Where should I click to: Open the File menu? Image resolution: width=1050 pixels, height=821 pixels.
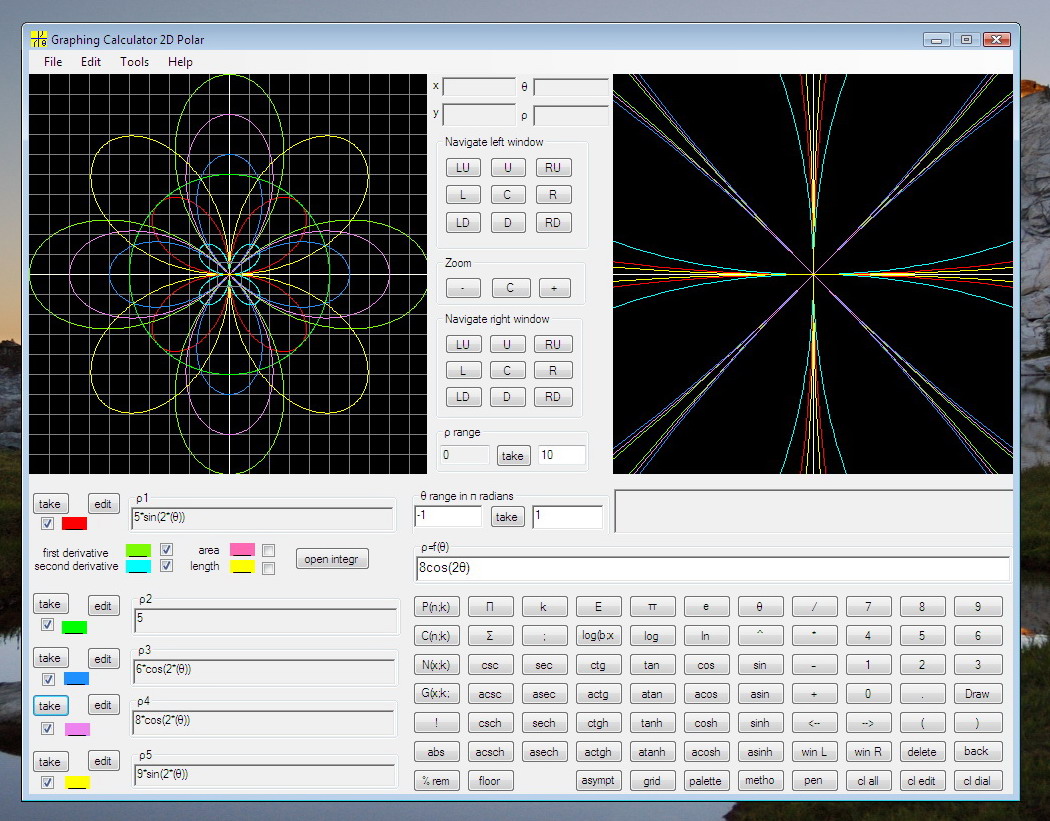click(x=53, y=62)
